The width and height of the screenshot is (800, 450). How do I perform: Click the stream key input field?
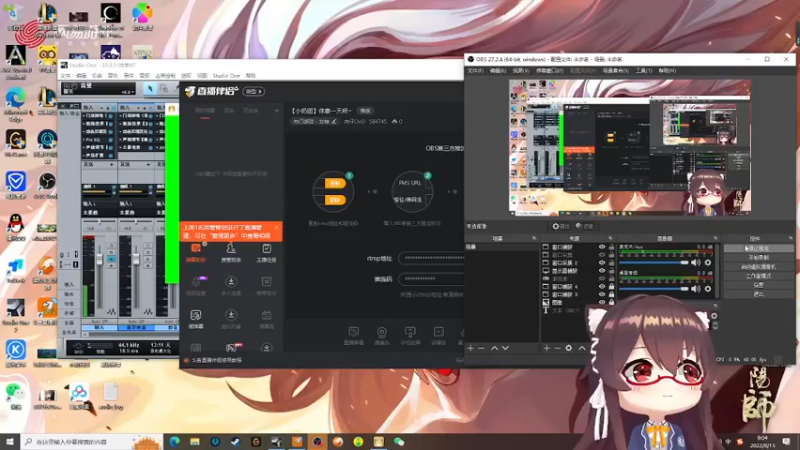(431, 279)
